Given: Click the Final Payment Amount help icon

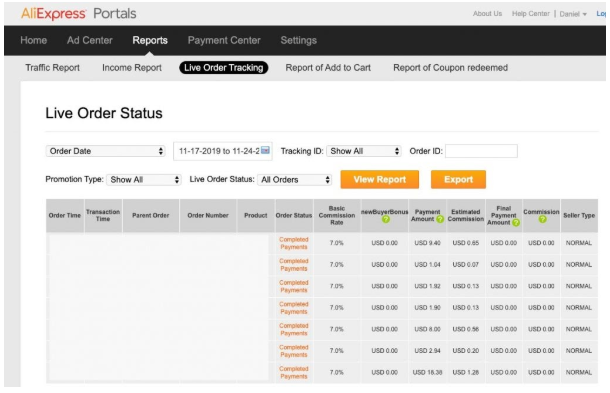Looking at the screenshot, I should [x=516, y=223].
